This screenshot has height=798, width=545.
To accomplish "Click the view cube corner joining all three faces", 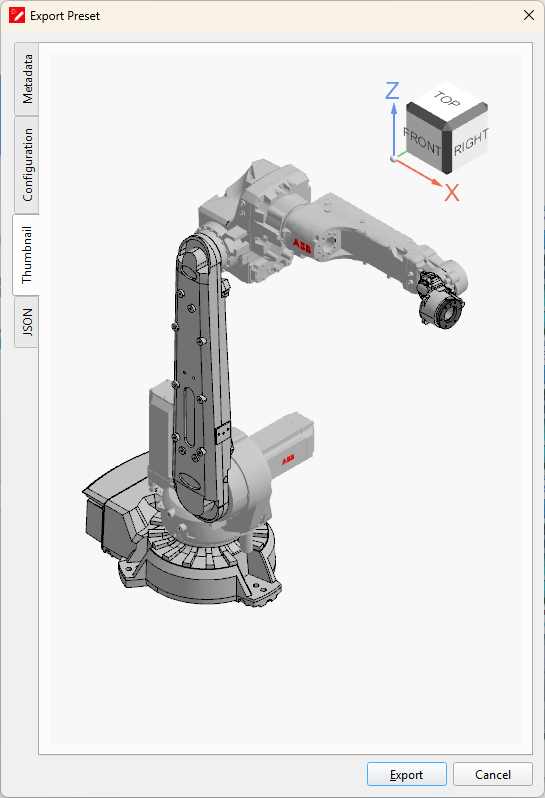I will pyautogui.click(x=447, y=126).
